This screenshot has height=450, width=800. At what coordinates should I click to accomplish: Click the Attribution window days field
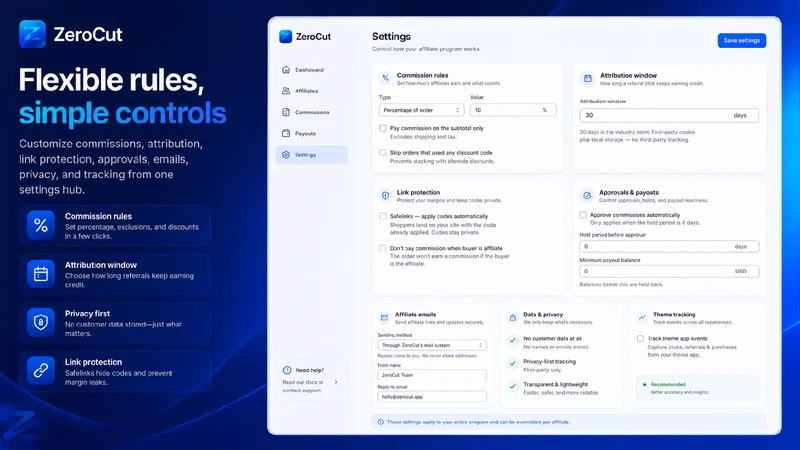[669, 115]
